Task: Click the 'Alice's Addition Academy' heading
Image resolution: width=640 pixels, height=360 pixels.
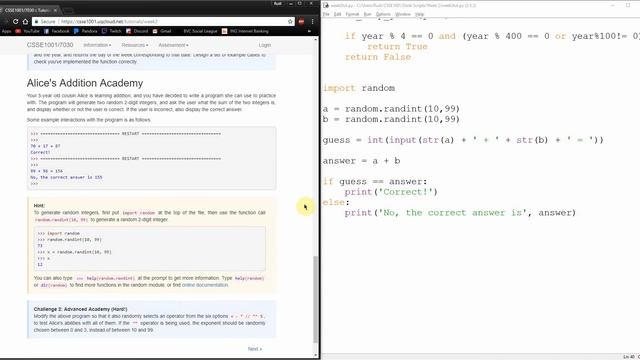Action: pos(85,83)
